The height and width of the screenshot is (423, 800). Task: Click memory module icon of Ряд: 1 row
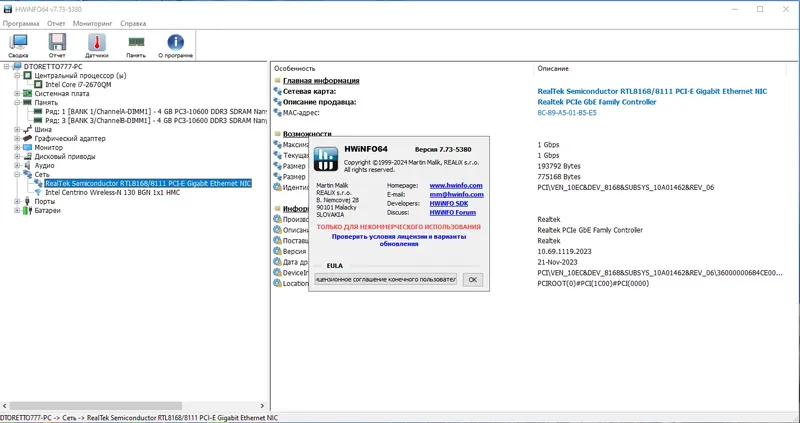pos(38,111)
